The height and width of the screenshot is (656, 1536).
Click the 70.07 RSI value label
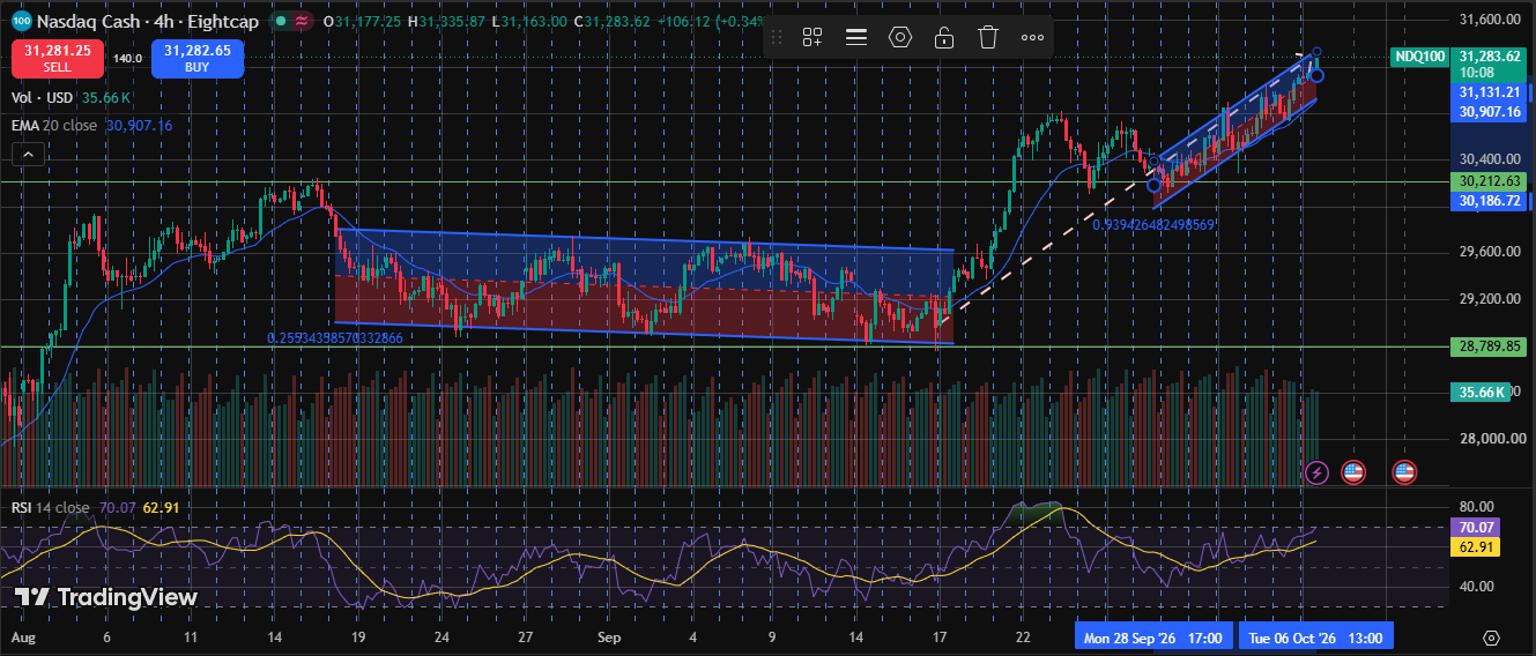click(1475, 527)
